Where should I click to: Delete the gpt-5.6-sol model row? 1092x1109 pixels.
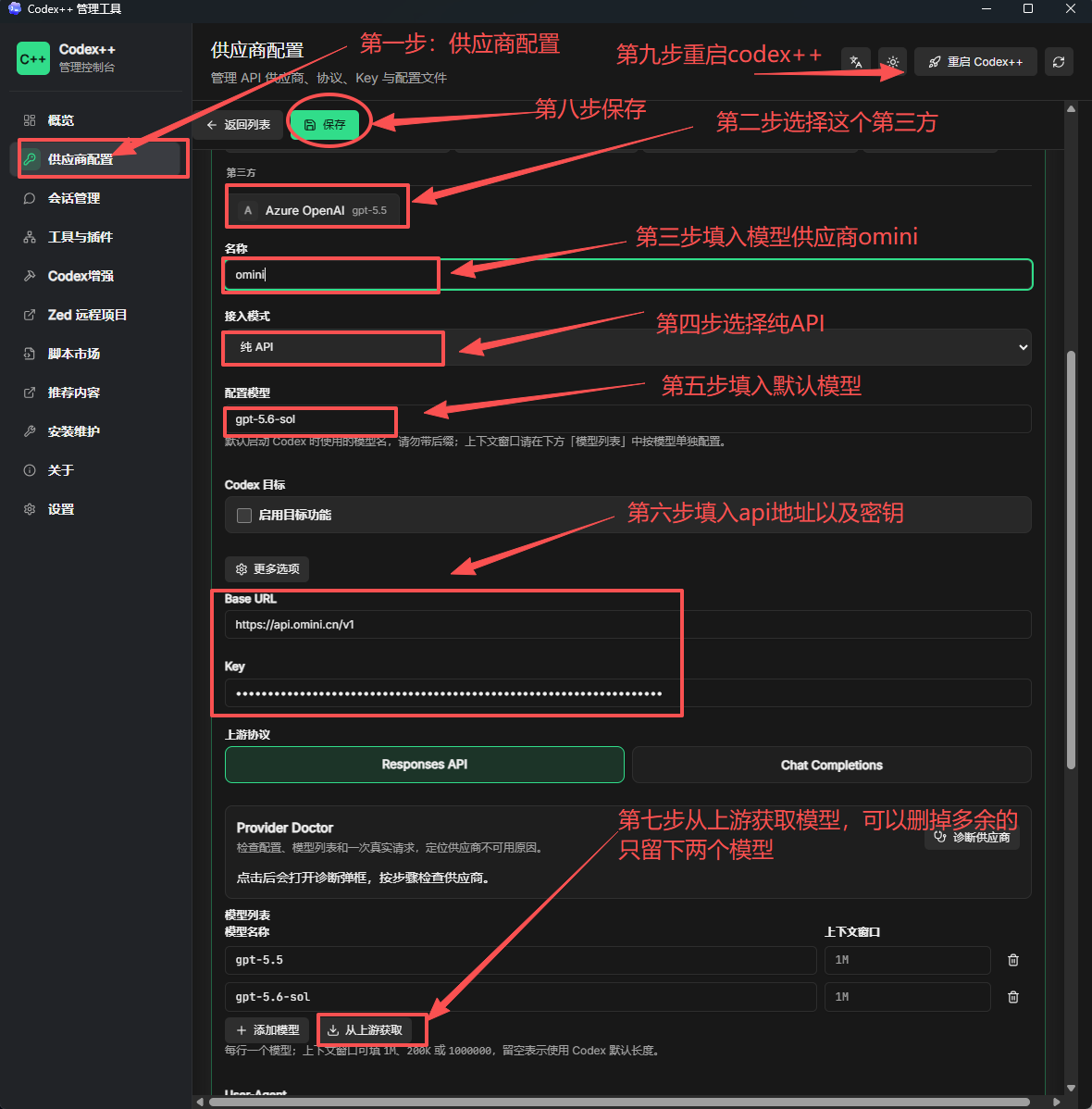(x=1013, y=997)
